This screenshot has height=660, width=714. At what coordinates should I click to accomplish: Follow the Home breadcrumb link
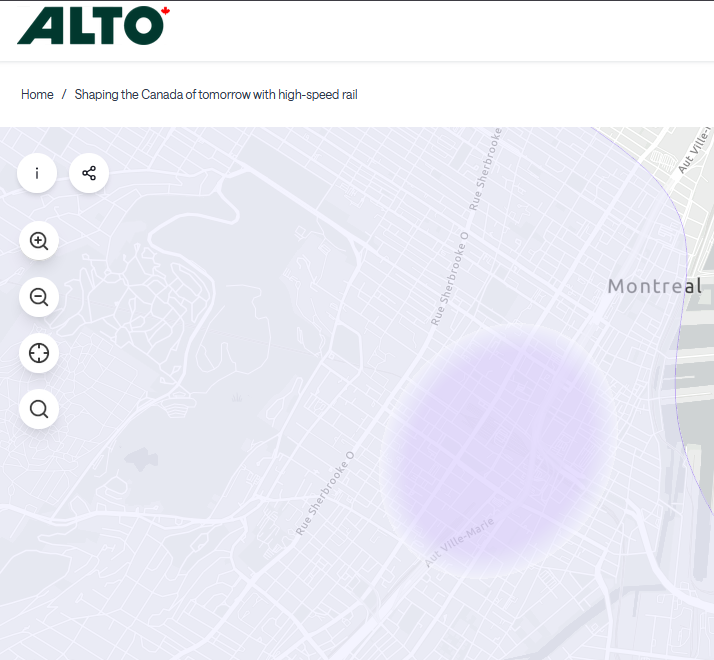(x=37, y=94)
